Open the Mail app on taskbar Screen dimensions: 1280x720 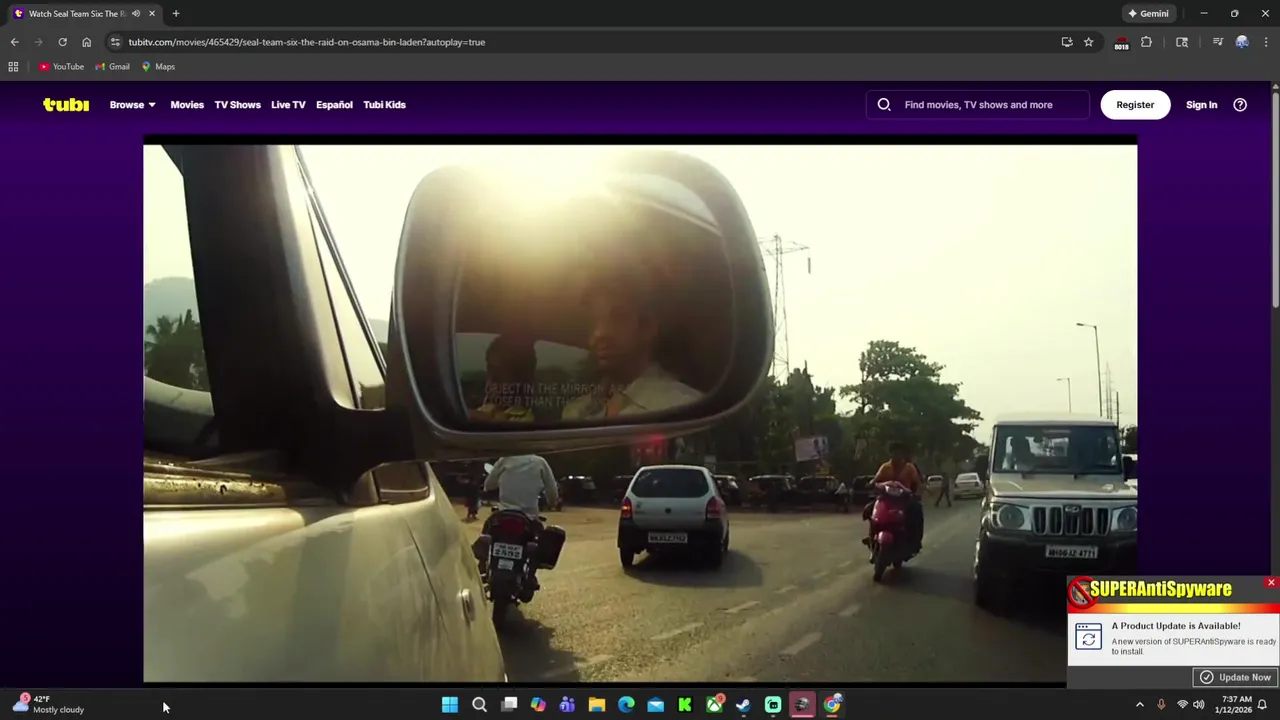point(656,705)
